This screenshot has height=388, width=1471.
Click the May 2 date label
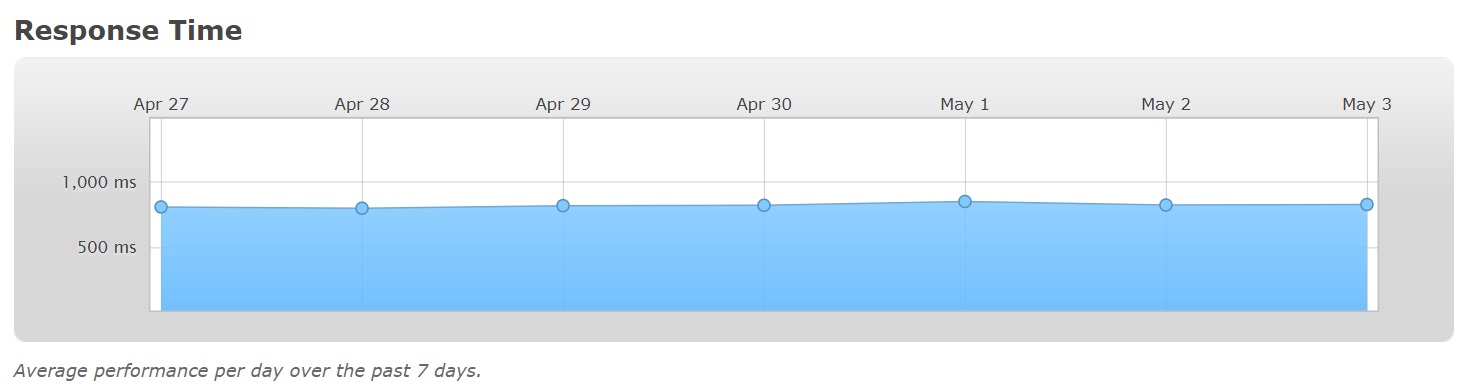tap(1166, 104)
